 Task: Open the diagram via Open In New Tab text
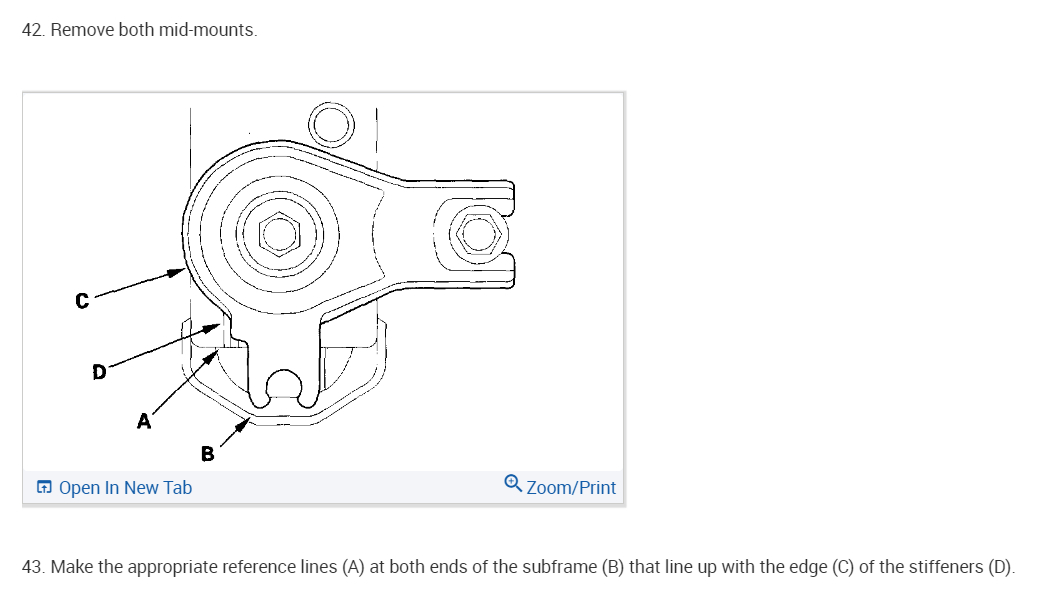pyautogui.click(x=125, y=488)
